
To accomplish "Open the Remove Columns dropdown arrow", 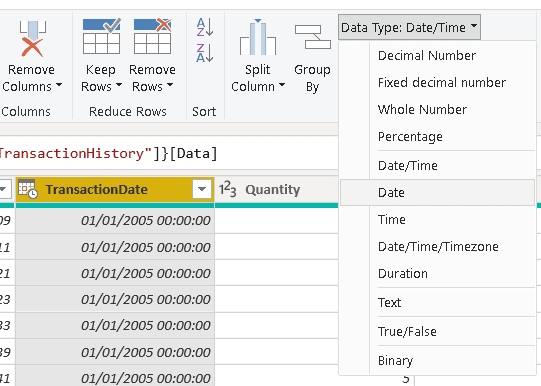I will (59, 85).
